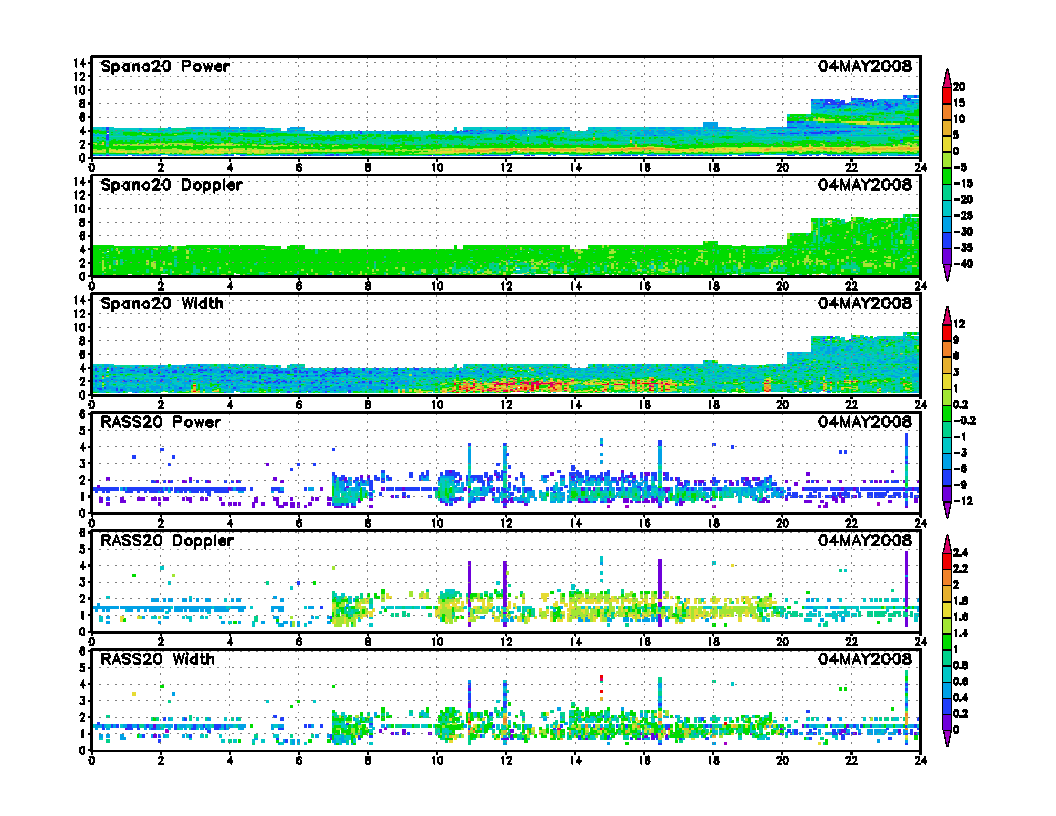This screenshot has width=1056, height=816.
Task: Click the "Spano20 Doppler" panel title
Action: click(171, 185)
